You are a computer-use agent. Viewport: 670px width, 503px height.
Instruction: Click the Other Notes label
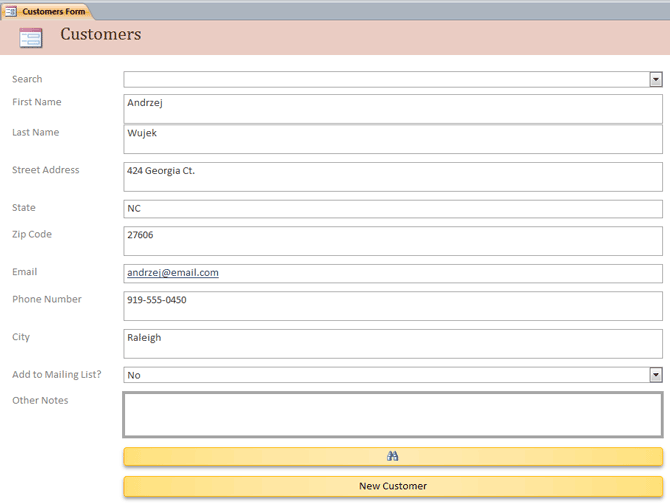[40, 400]
